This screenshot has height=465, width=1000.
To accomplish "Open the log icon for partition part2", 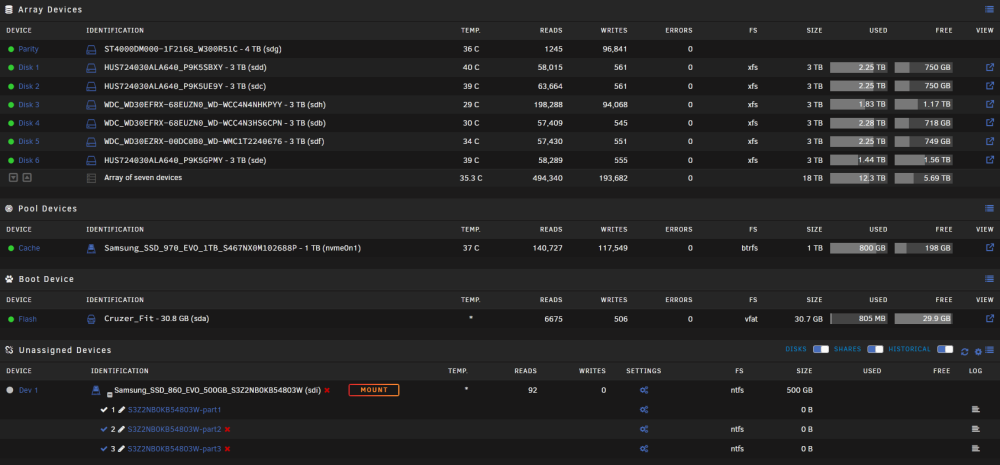I will point(976,429).
